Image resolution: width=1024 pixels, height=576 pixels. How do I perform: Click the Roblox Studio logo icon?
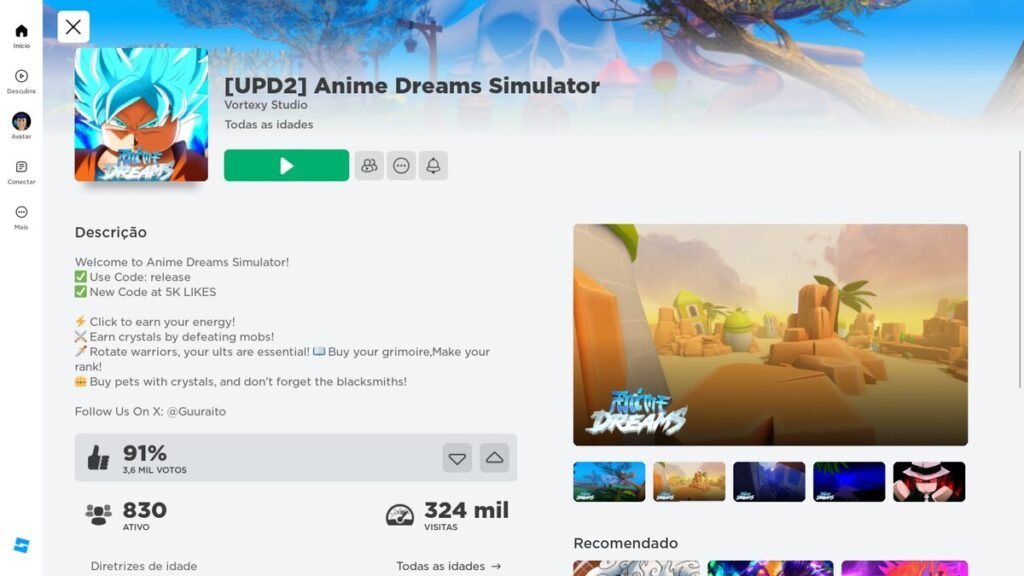pyautogui.click(x=22, y=545)
